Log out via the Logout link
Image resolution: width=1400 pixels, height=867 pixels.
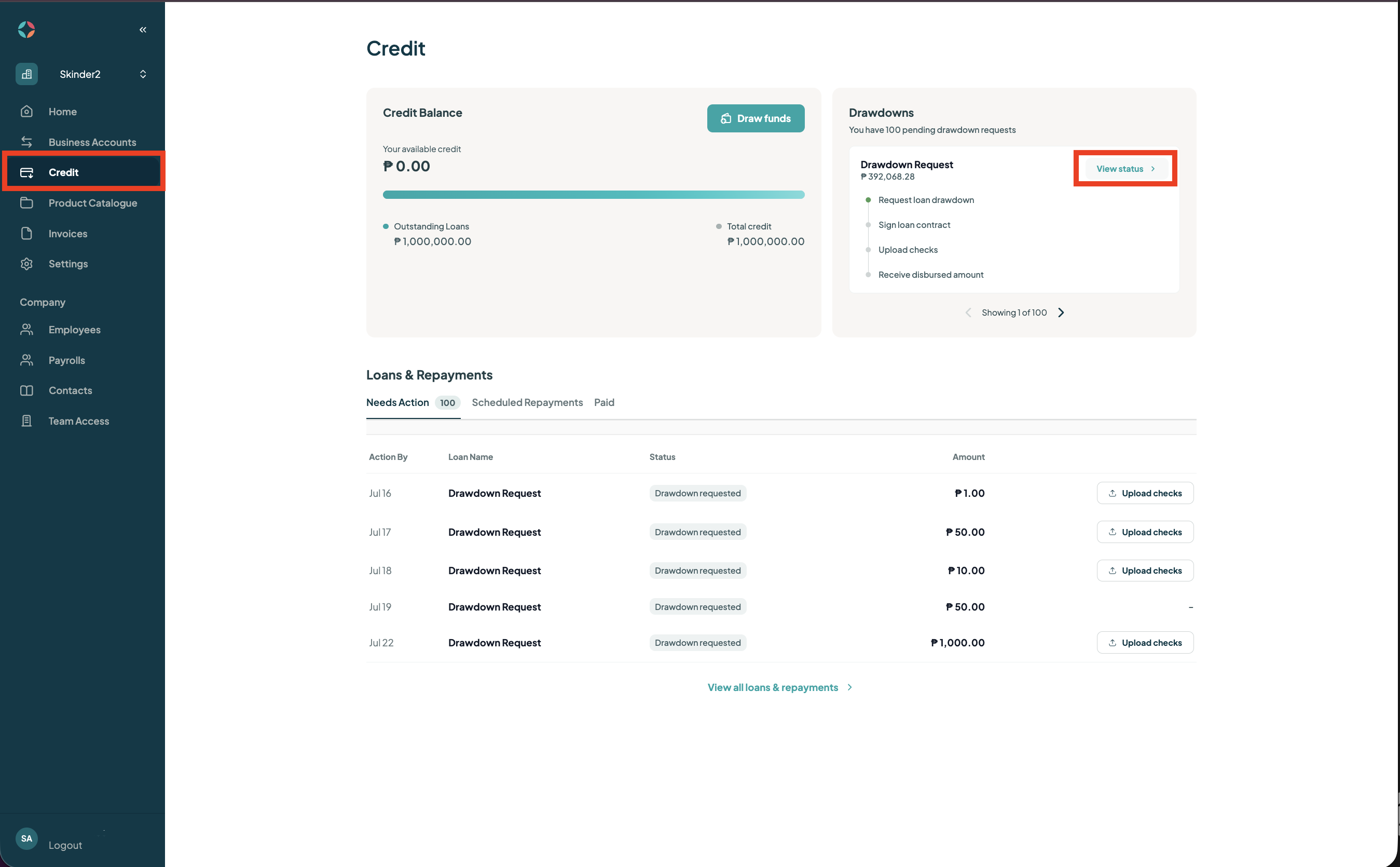(65, 845)
